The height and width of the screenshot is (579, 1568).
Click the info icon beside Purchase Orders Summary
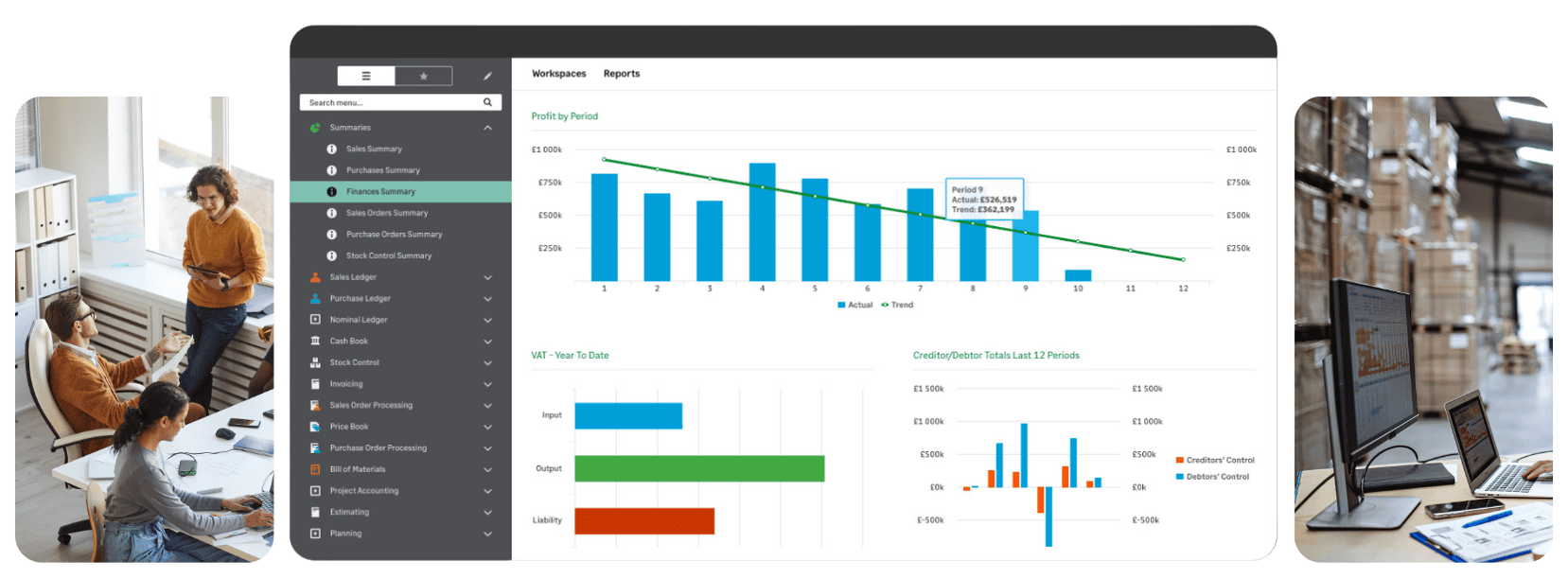coord(331,235)
